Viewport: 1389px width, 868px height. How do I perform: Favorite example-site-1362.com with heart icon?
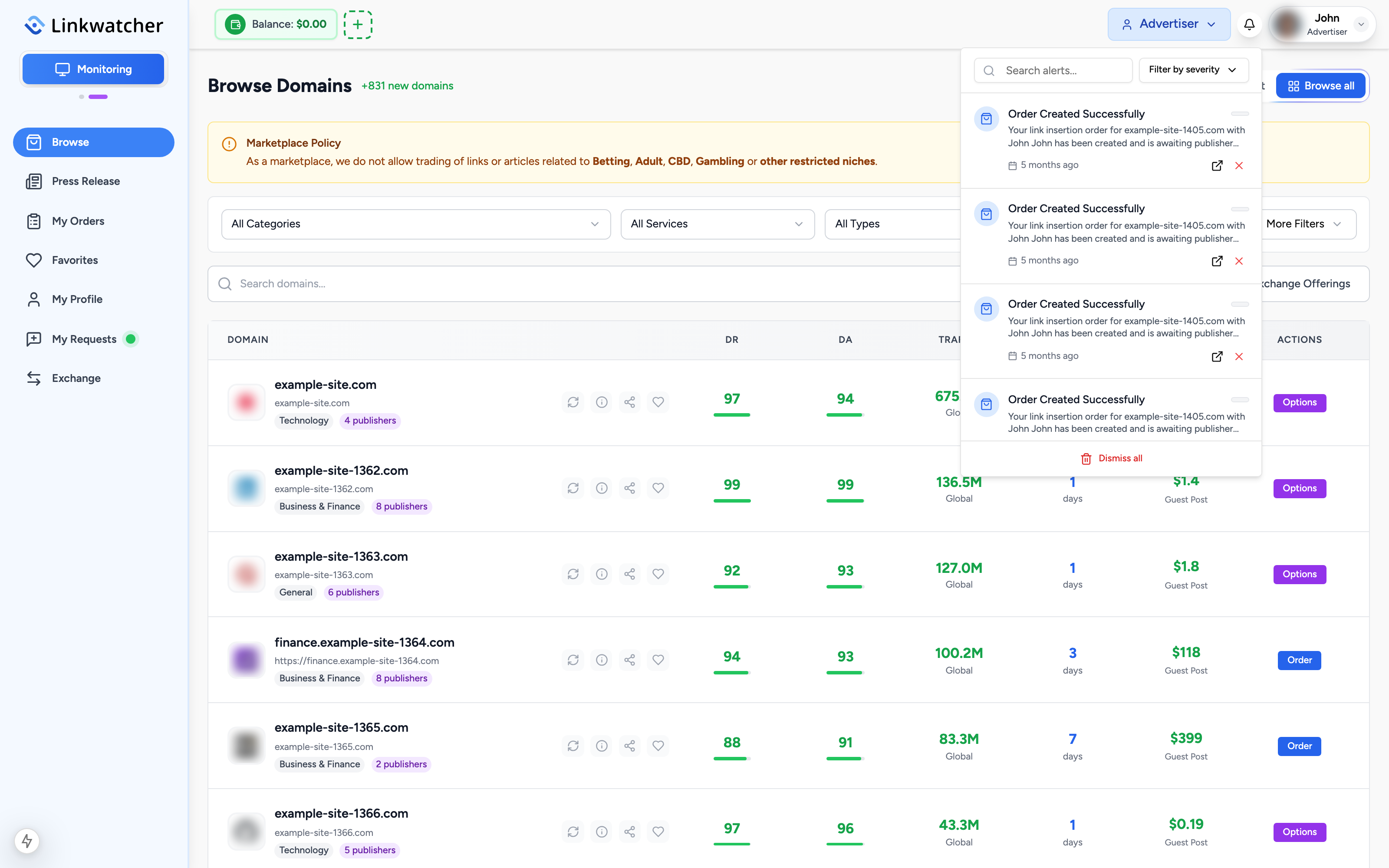[x=658, y=488]
